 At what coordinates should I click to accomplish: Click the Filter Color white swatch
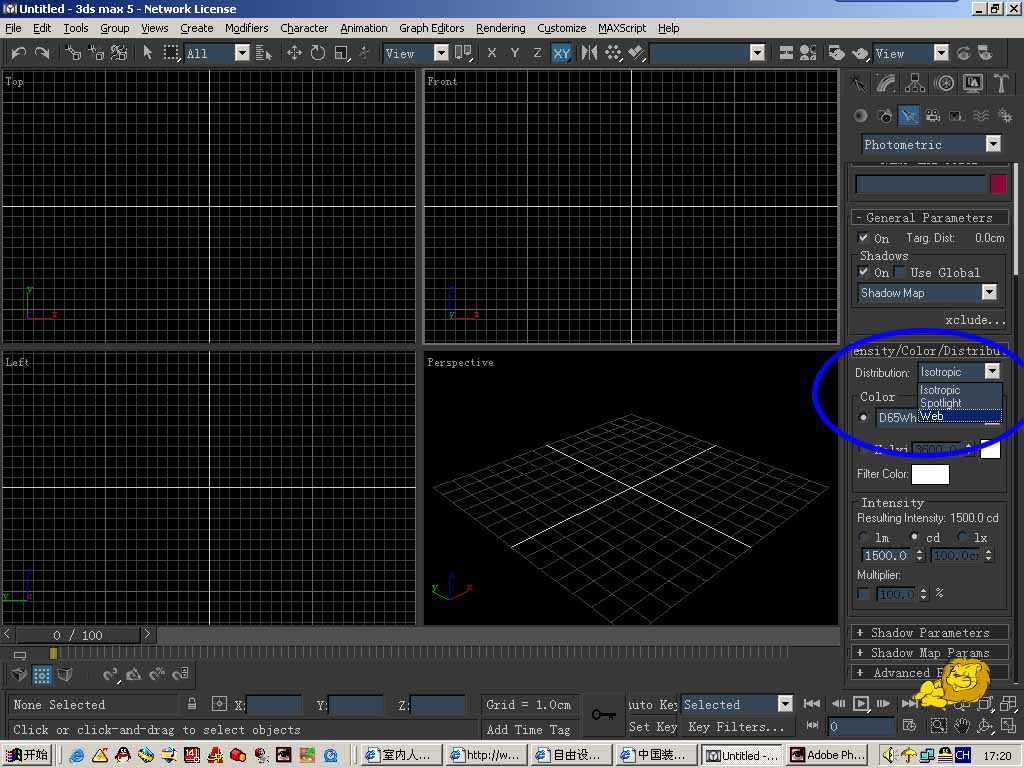[x=930, y=475]
